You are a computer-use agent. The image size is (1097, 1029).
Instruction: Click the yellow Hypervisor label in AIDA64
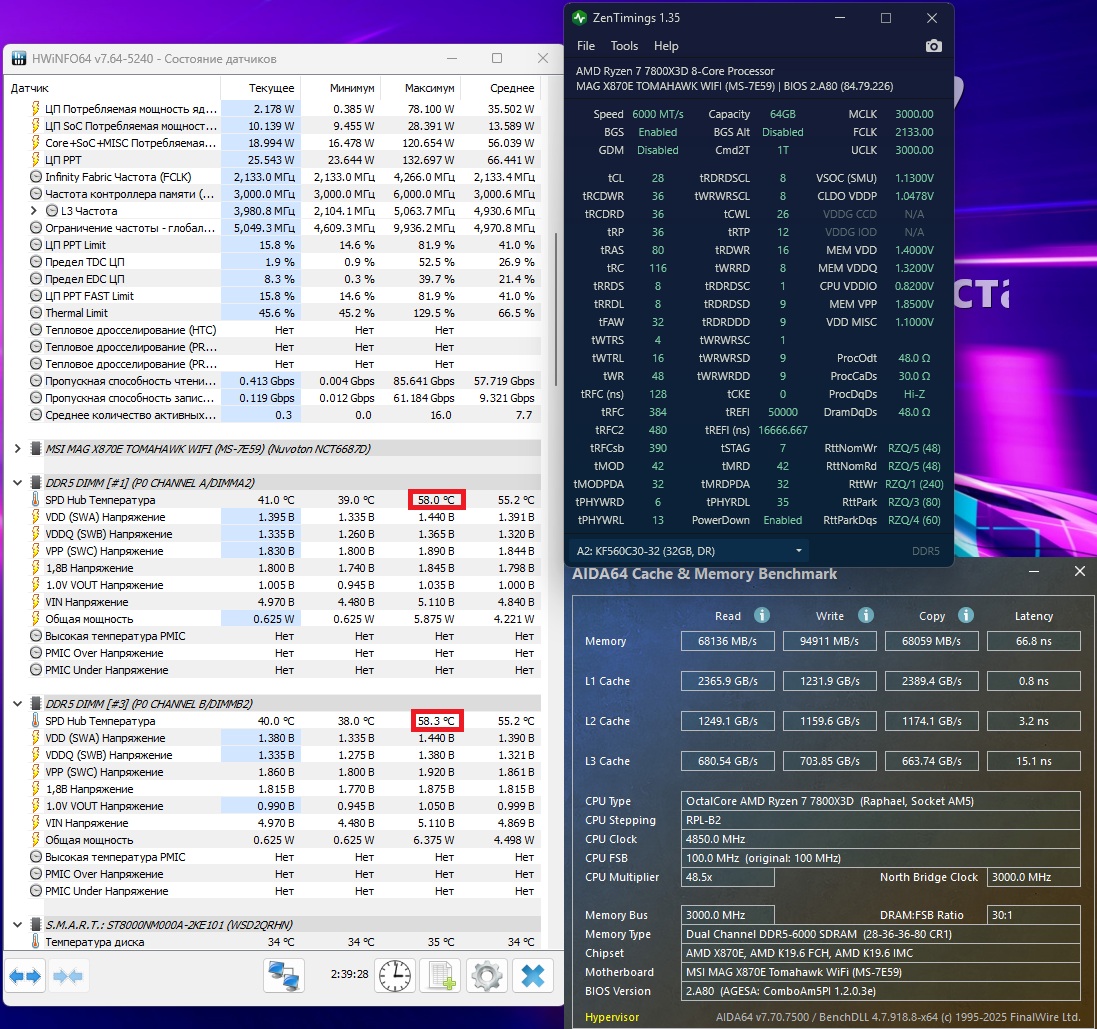point(612,1017)
